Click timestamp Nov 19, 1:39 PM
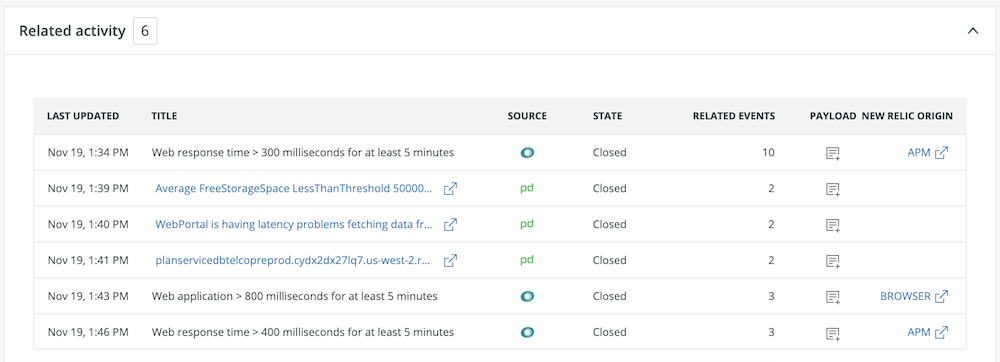The height and width of the screenshot is (362, 1000). 88,189
